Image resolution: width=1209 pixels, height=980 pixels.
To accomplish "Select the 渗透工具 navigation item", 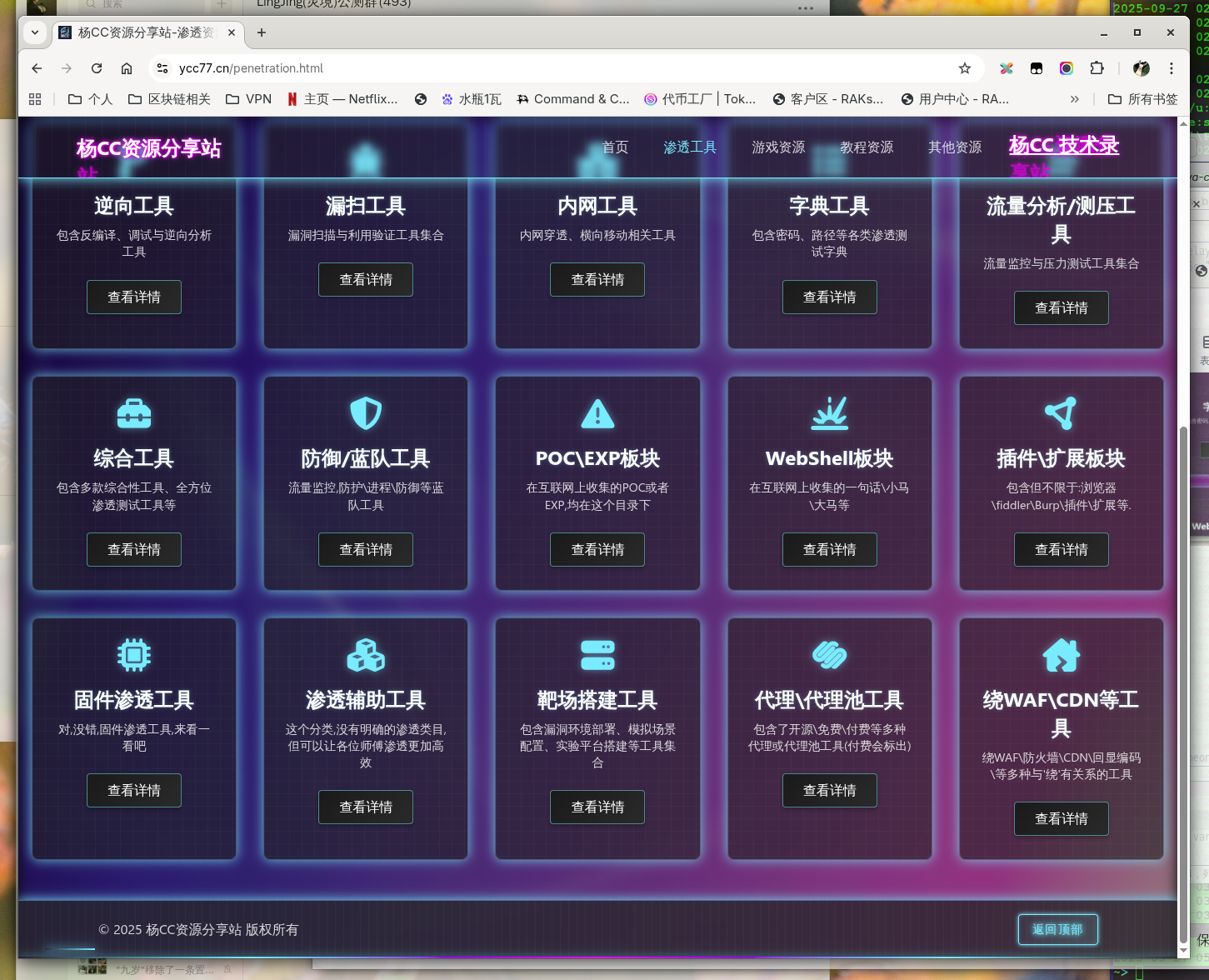I will 690,147.
